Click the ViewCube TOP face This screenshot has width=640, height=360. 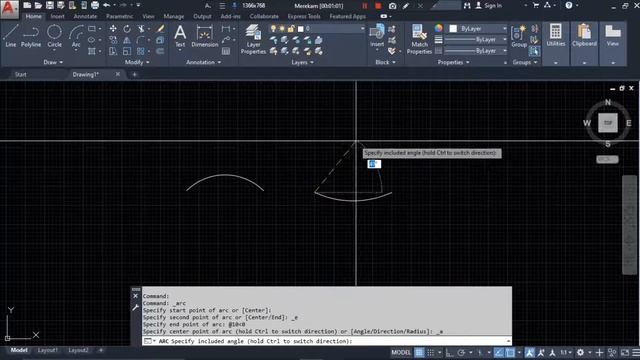point(608,123)
